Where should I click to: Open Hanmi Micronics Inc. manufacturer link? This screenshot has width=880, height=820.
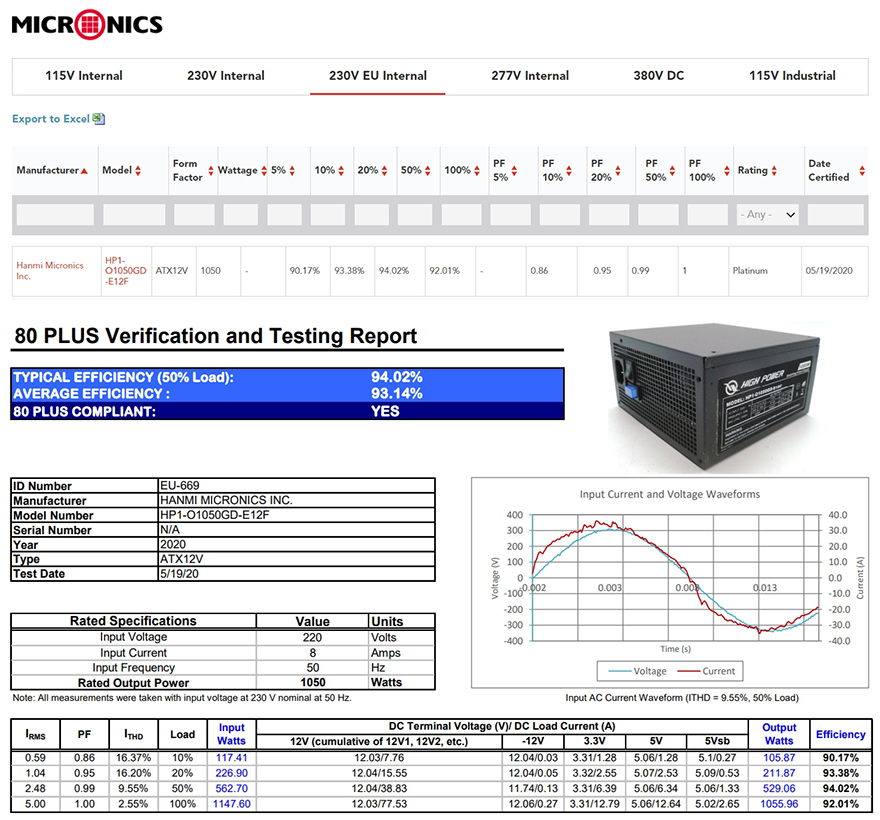[49, 271]
